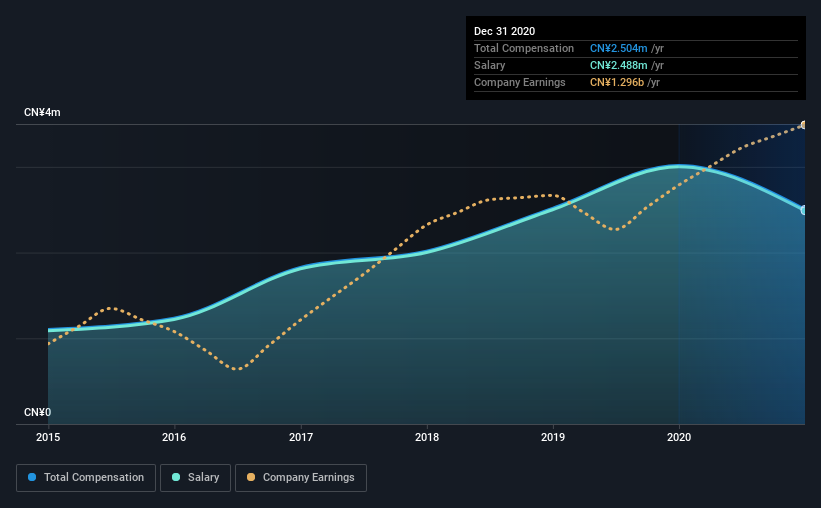Image resolution: width=821 pixels, height=508 pixels.
Task: Toggle the Salary legend button
Action: click(x=195, y=478)
